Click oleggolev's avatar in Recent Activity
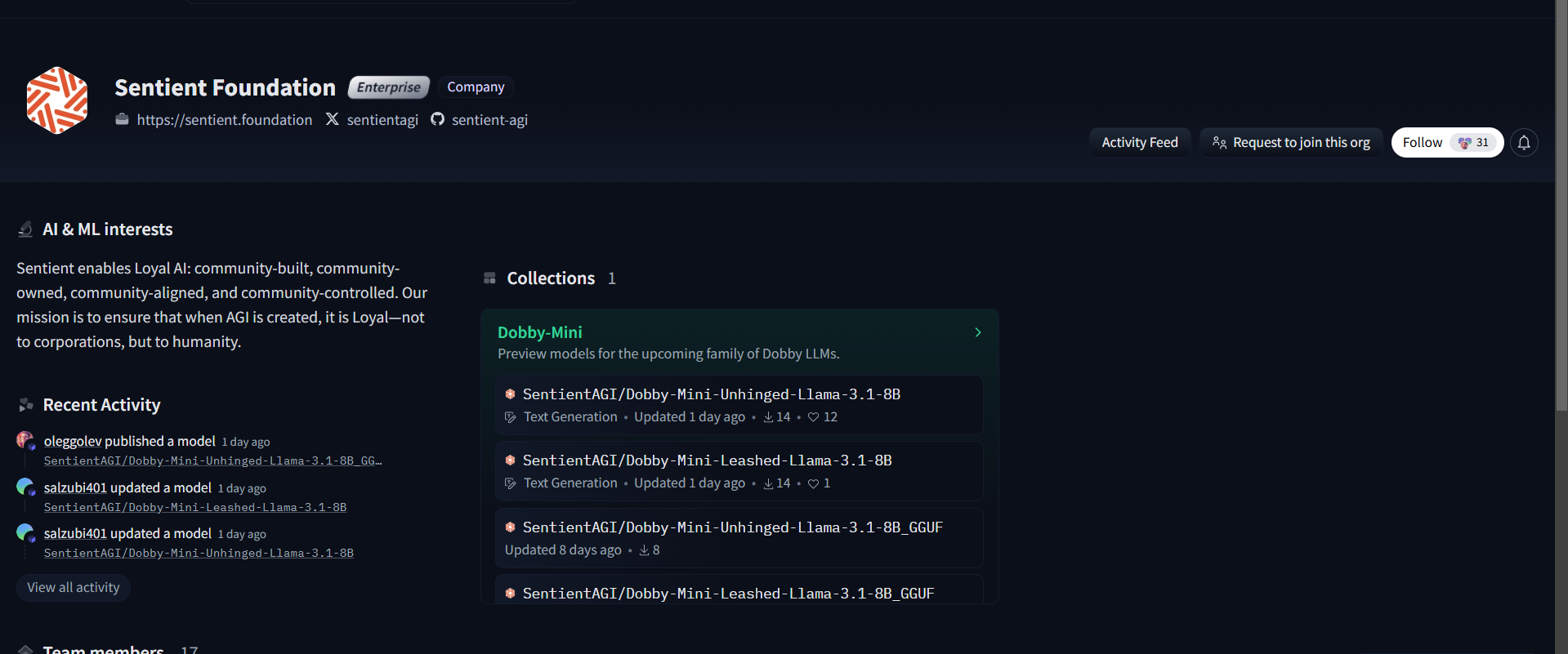This screenshot has height=654, width=1568. (x=25, y=441)
